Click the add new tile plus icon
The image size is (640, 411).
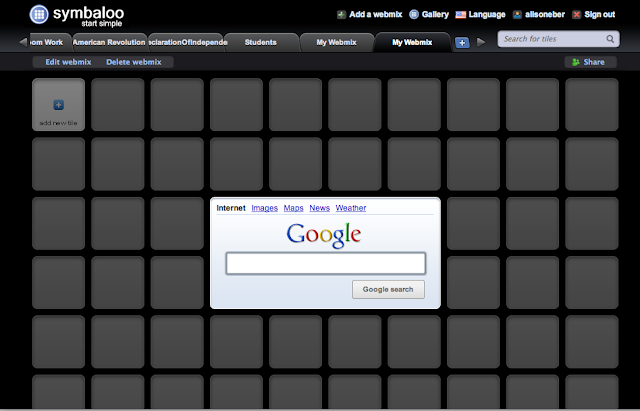coord(58,105)
